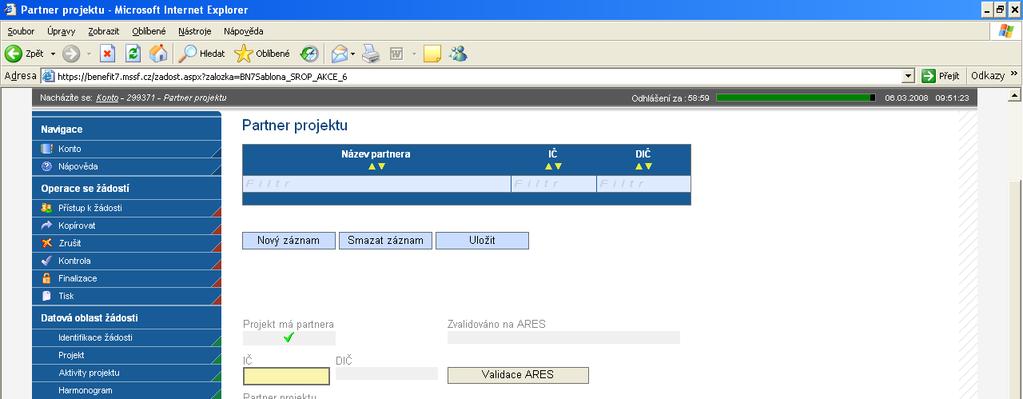1023x399 pixels.
Task: Open the Nápověda menu
Action: 243,31
